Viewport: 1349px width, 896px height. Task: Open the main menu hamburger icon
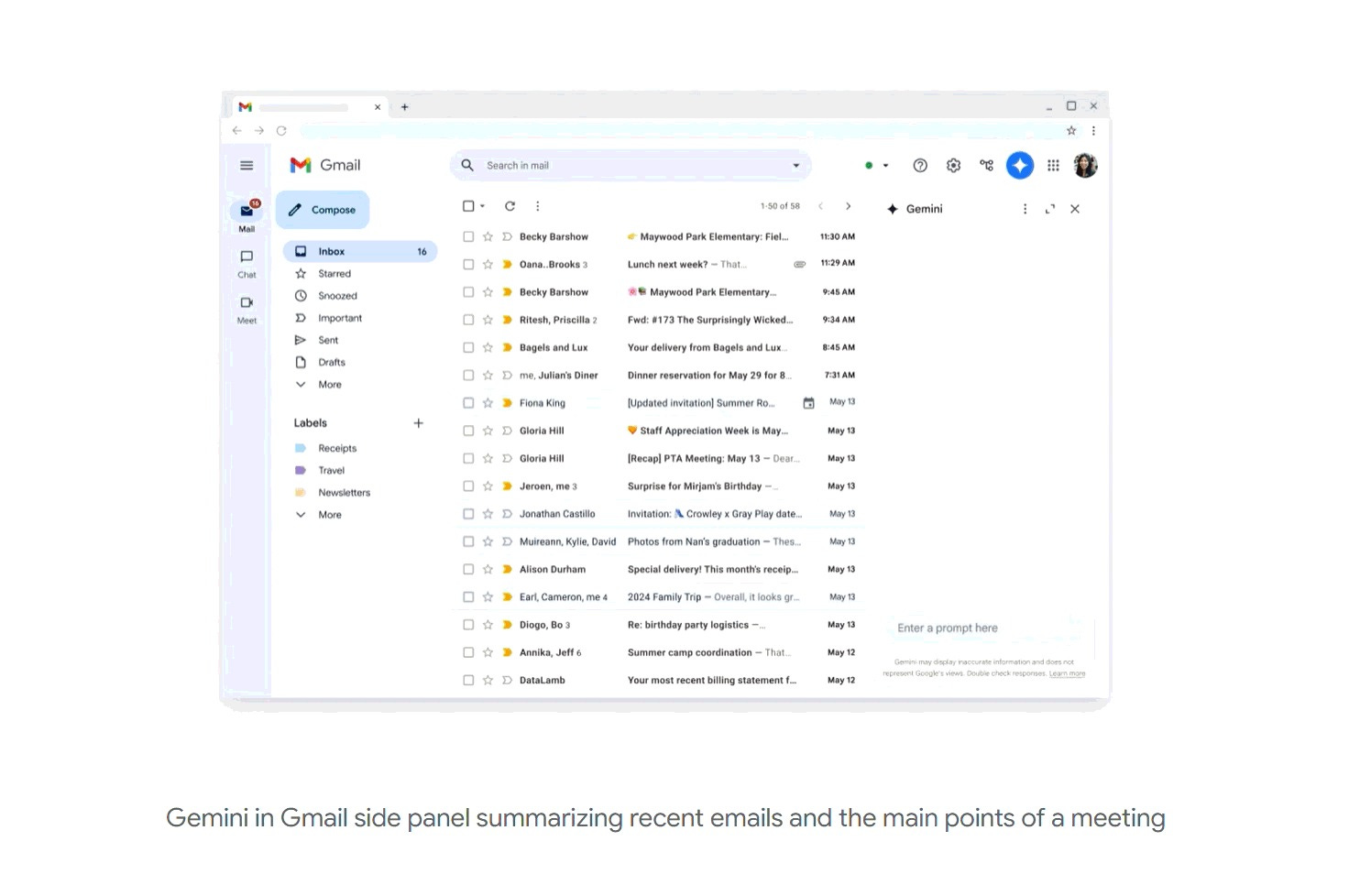(x=247, y=166)
